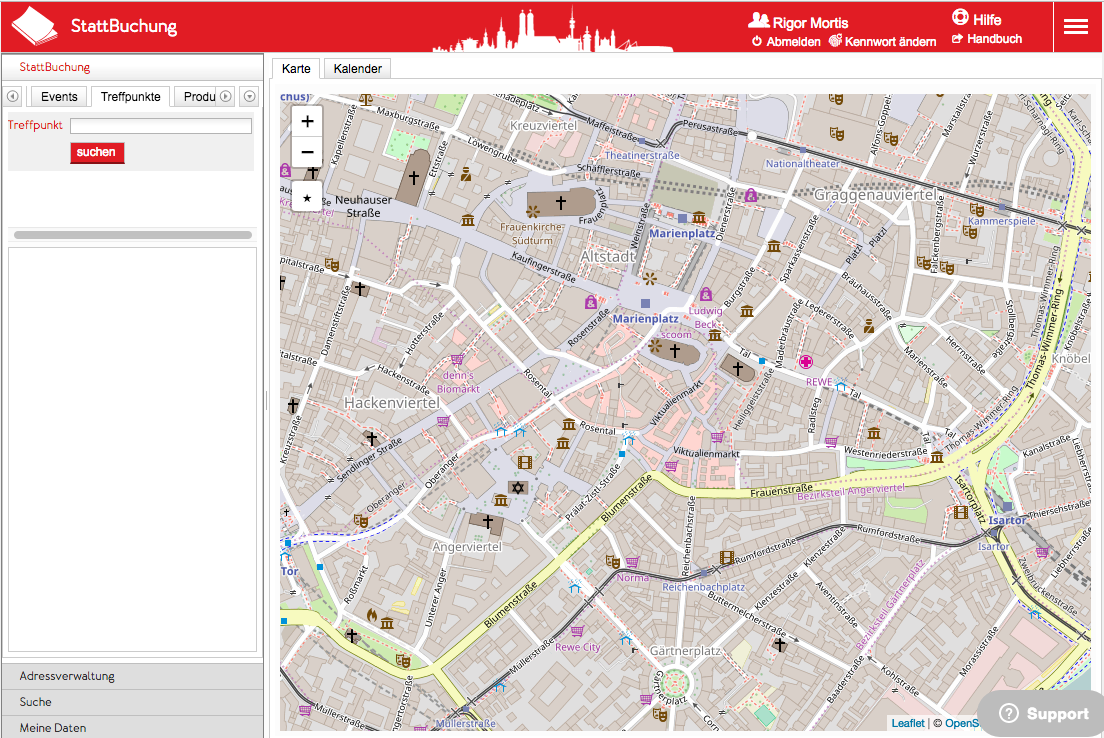
Task: Click the star button on map
Action: tap(307, 198)
